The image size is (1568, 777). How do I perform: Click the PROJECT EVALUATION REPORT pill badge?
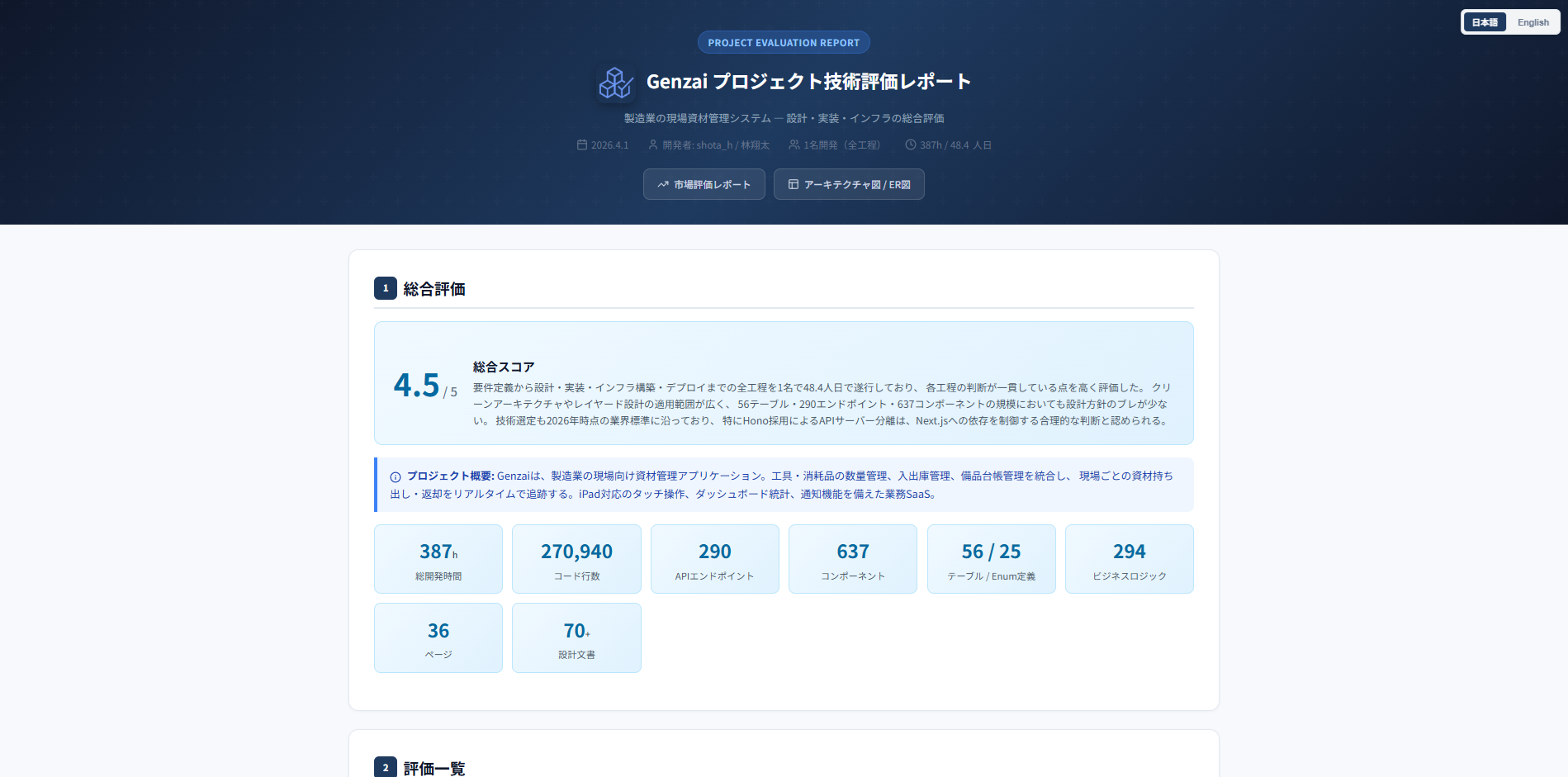coord(783,42)
